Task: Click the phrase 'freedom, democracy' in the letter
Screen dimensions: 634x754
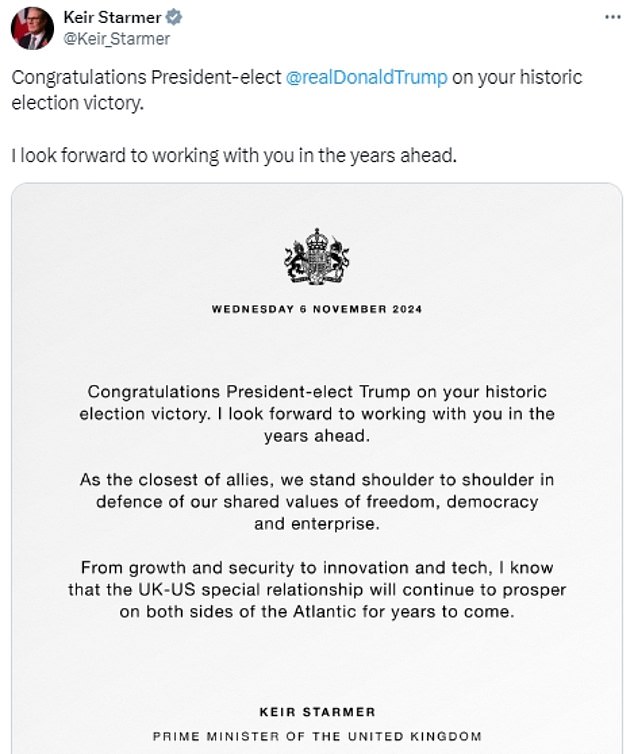Action: pos(452,502)
